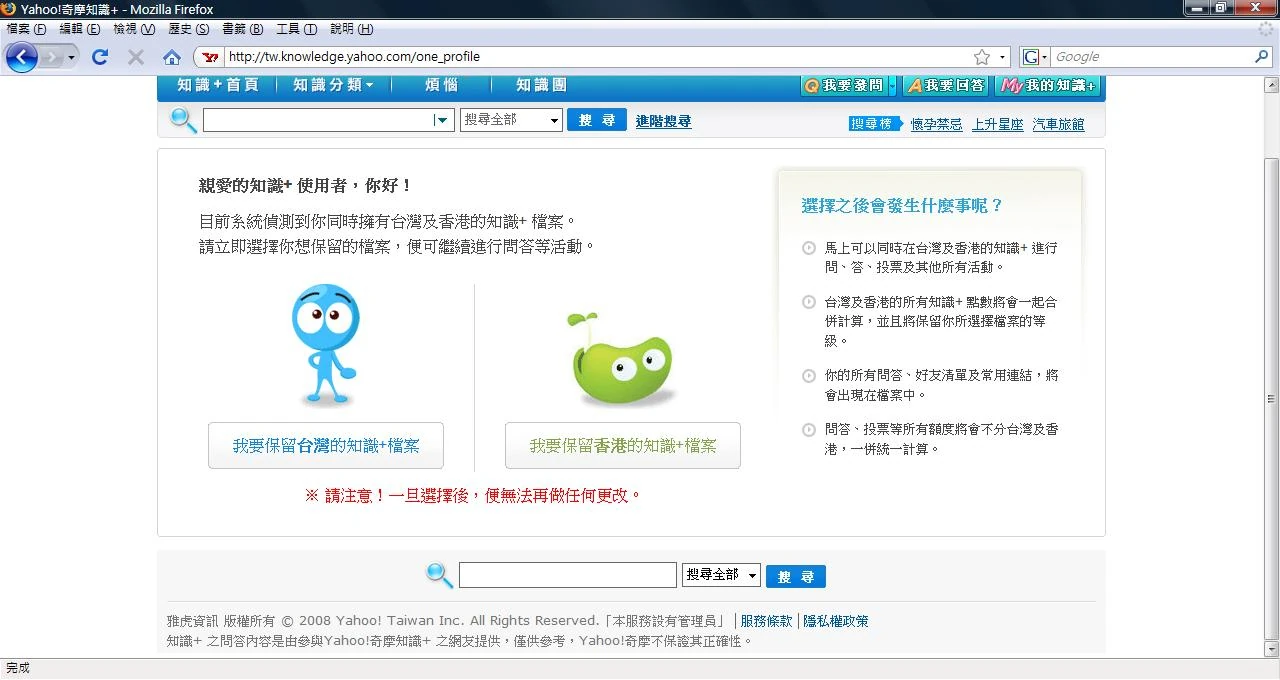Go to 知識+首頁 tab

(218, 86)
